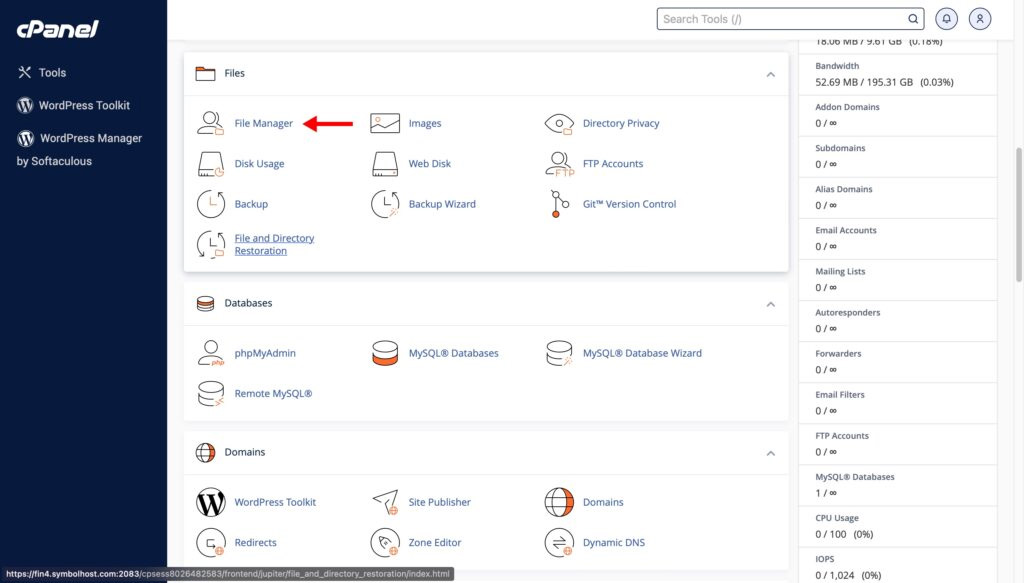Open the Zone Editor link
Image resolution: width=1024 pixels, height=583 pixels.
(435, 543)
